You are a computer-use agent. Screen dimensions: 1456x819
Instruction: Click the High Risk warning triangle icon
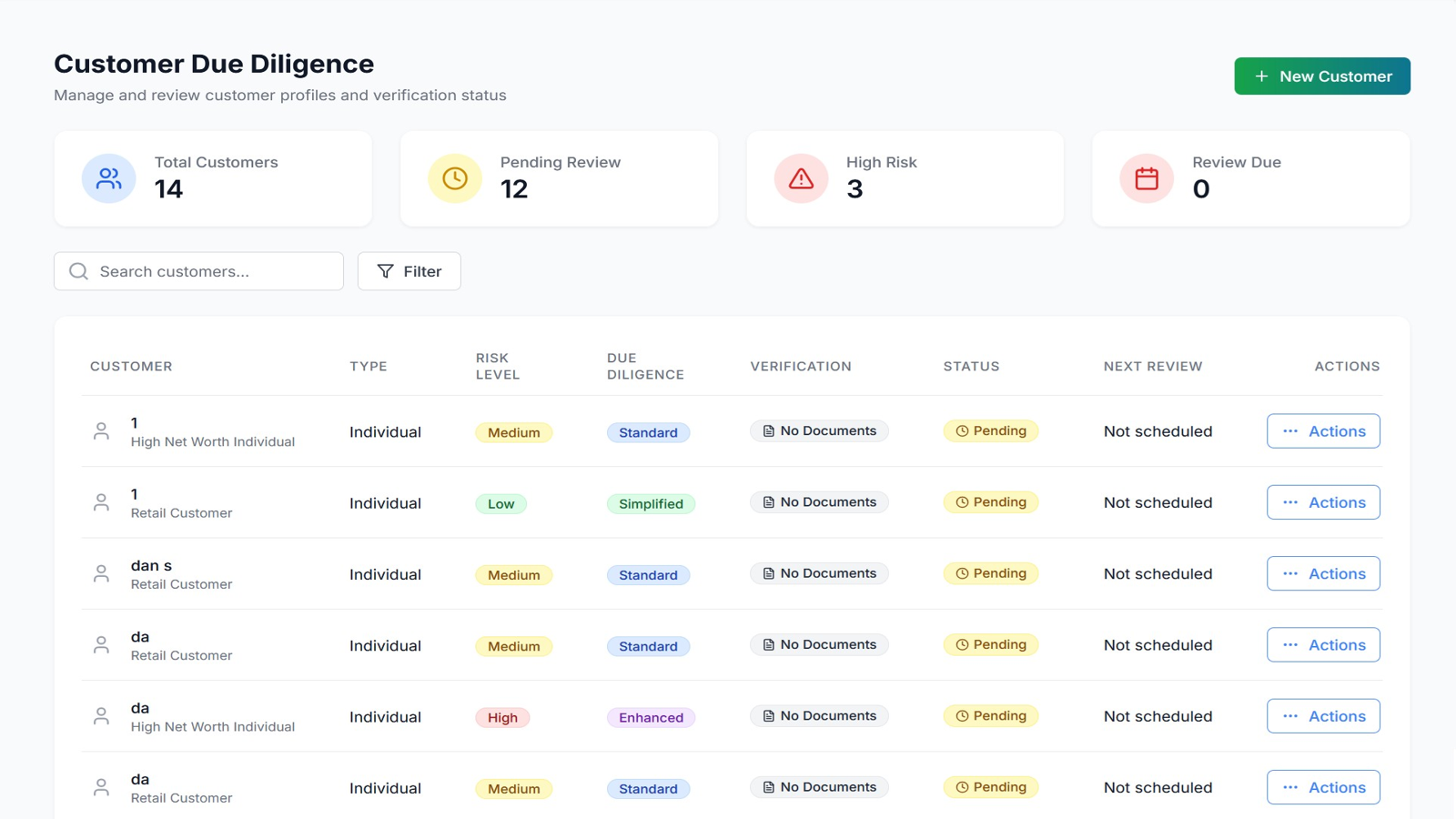(x=799, y=178)
